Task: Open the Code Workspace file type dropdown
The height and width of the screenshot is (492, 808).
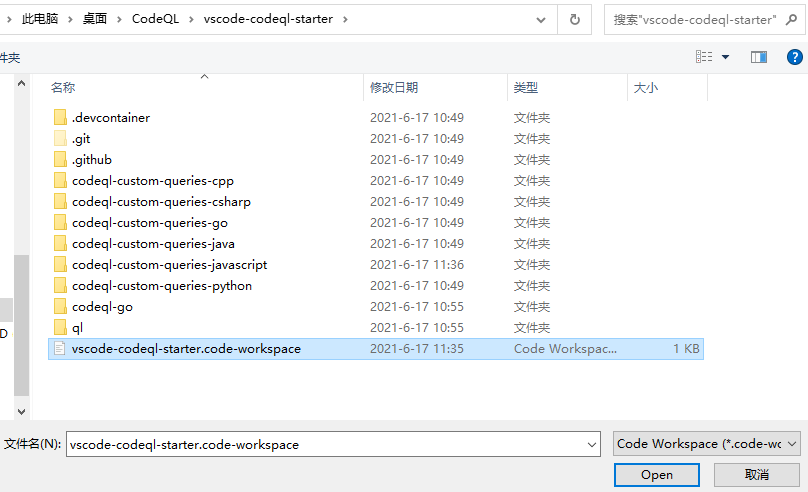Action: [x=792, y=444]
